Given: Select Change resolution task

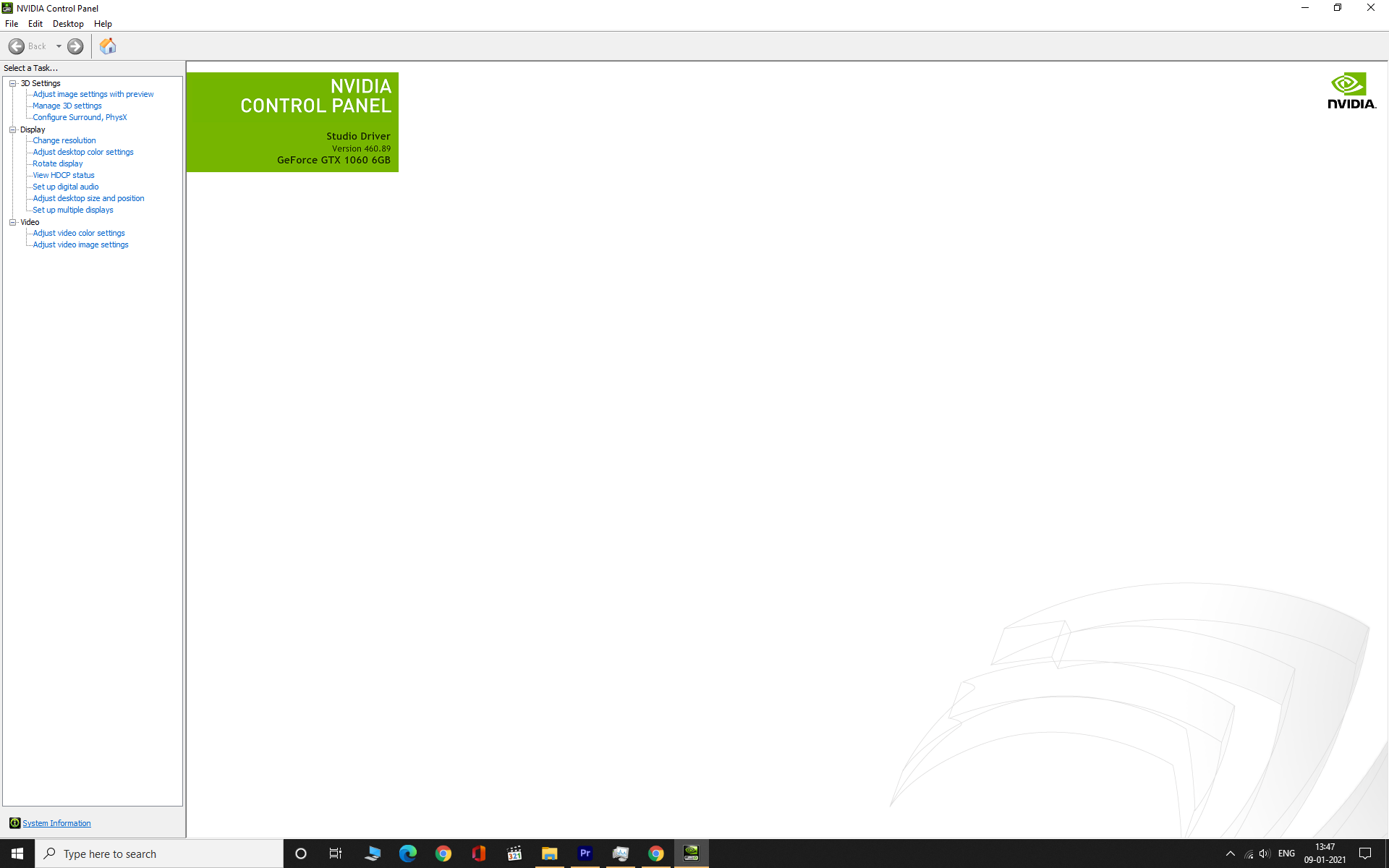Looking at the screenshot, I should point(64,140).
